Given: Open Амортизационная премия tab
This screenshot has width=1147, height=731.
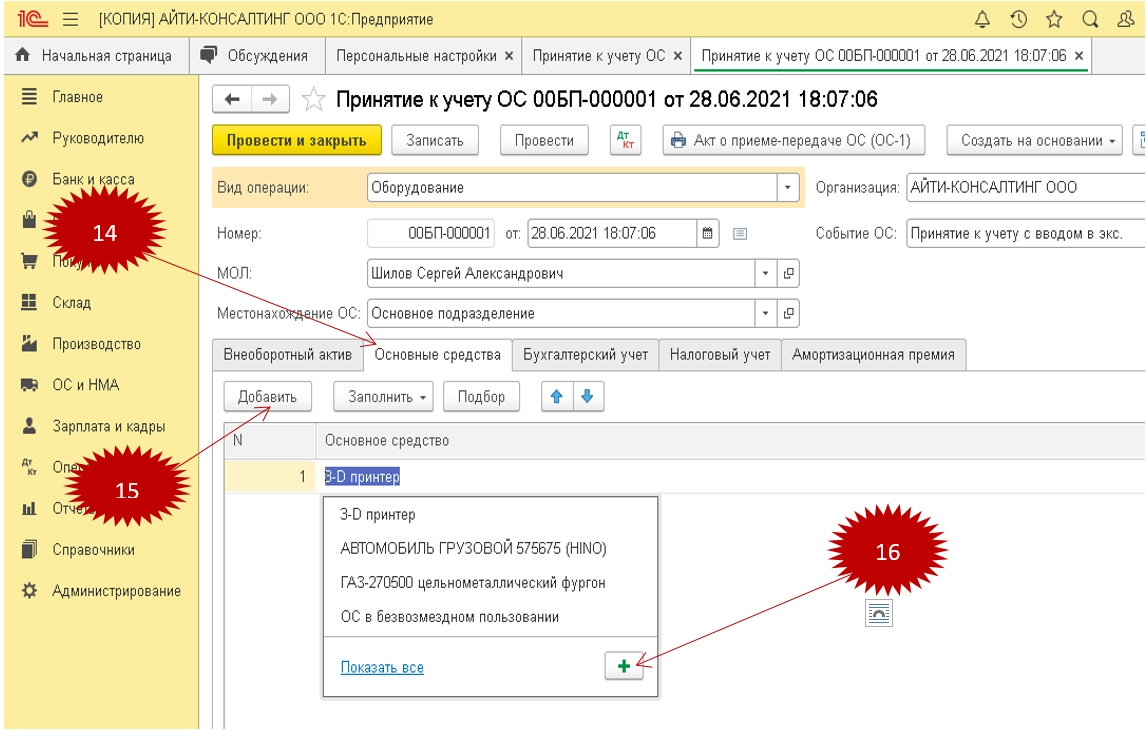Looking at the screenshot, I should pyautogui.click(x=873, y=355).
